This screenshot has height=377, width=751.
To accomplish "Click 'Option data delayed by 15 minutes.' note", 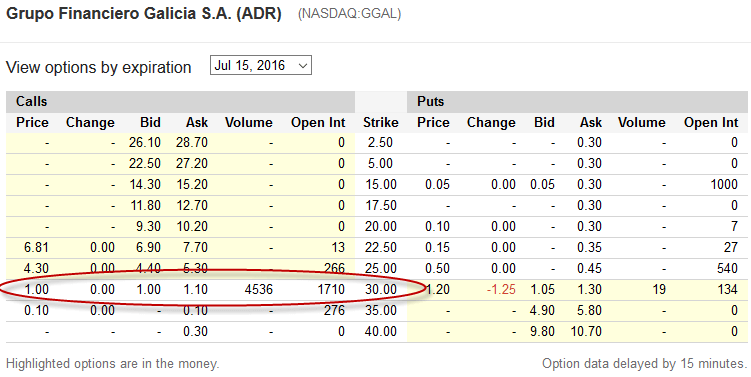I will tap(644, 364).
